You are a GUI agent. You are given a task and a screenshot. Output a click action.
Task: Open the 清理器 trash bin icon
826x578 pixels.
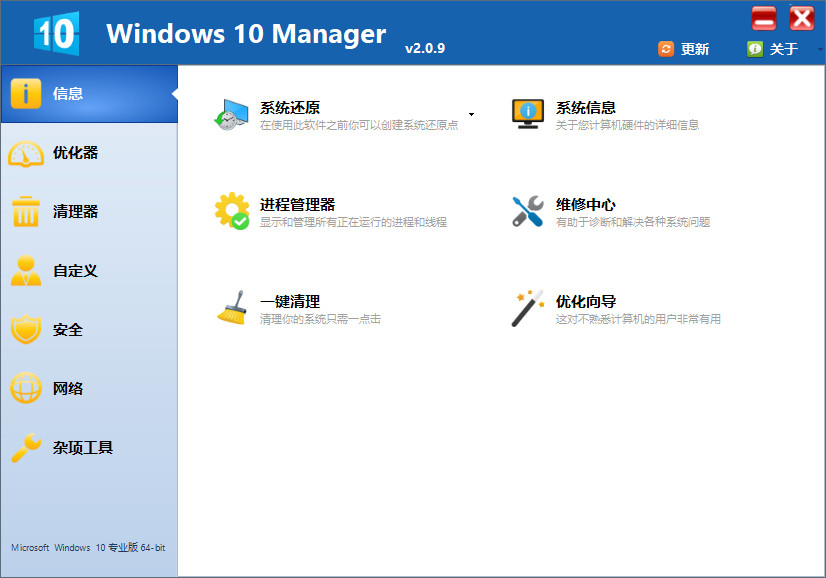25,211
